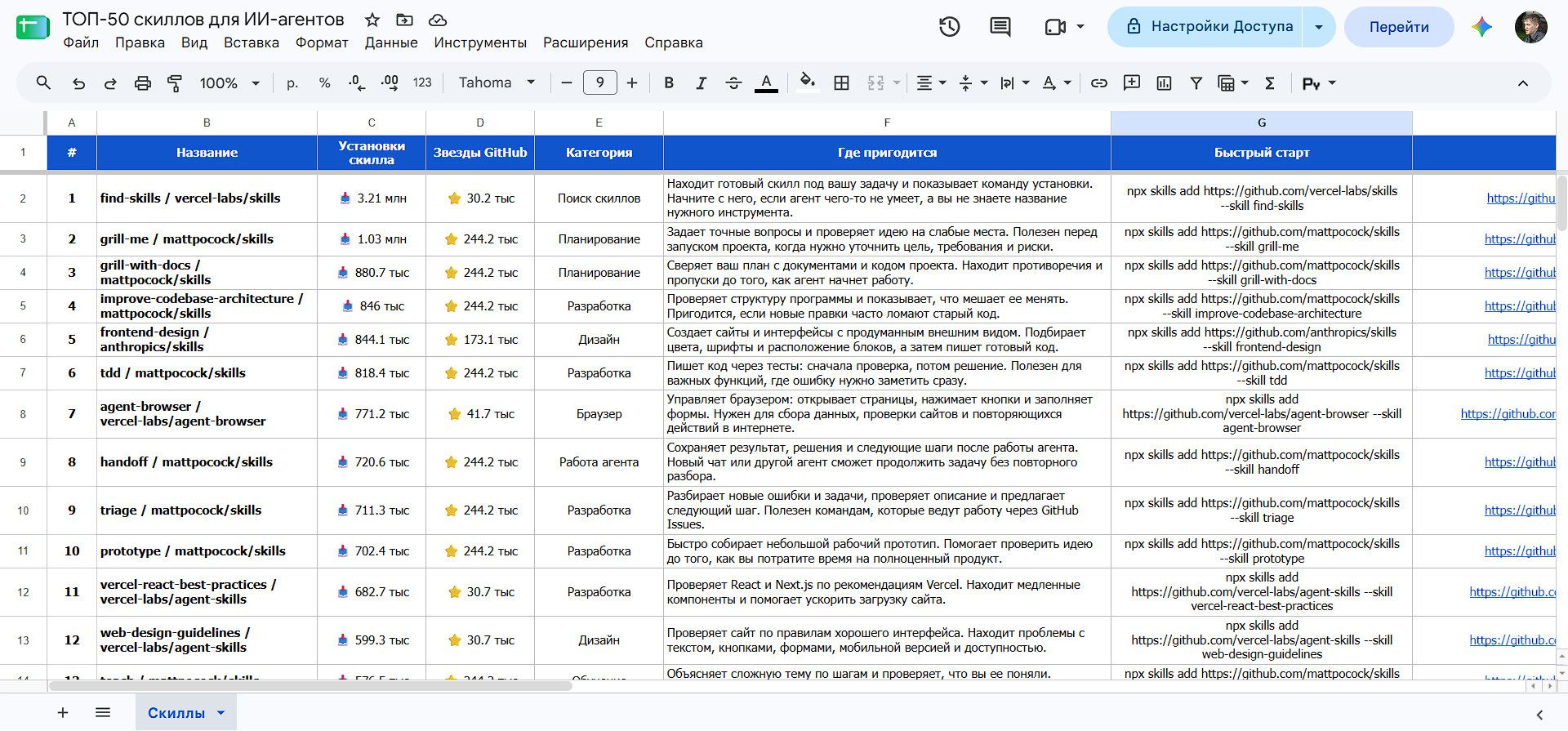The height and width of the screenshot is (731, 1568).
Task: Open the text color picker
Action: pos(766,83)
